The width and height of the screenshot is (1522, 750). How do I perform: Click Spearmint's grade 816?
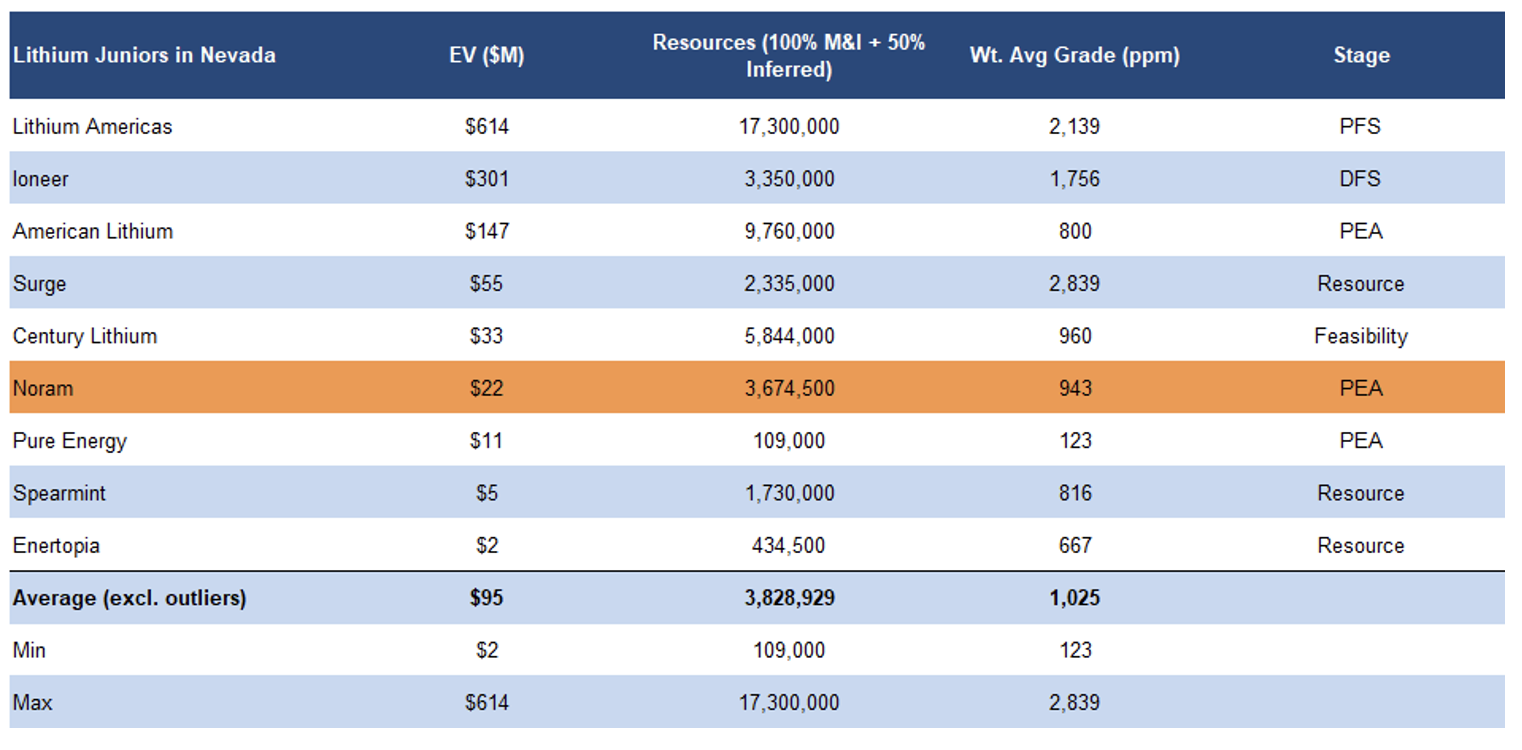pyautogui.click(x=1075, y=493)
